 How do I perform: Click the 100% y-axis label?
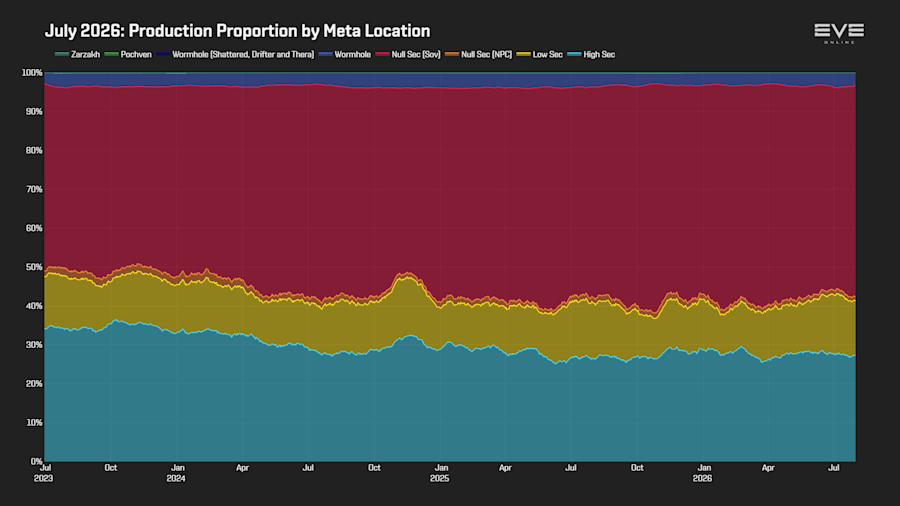32,73
